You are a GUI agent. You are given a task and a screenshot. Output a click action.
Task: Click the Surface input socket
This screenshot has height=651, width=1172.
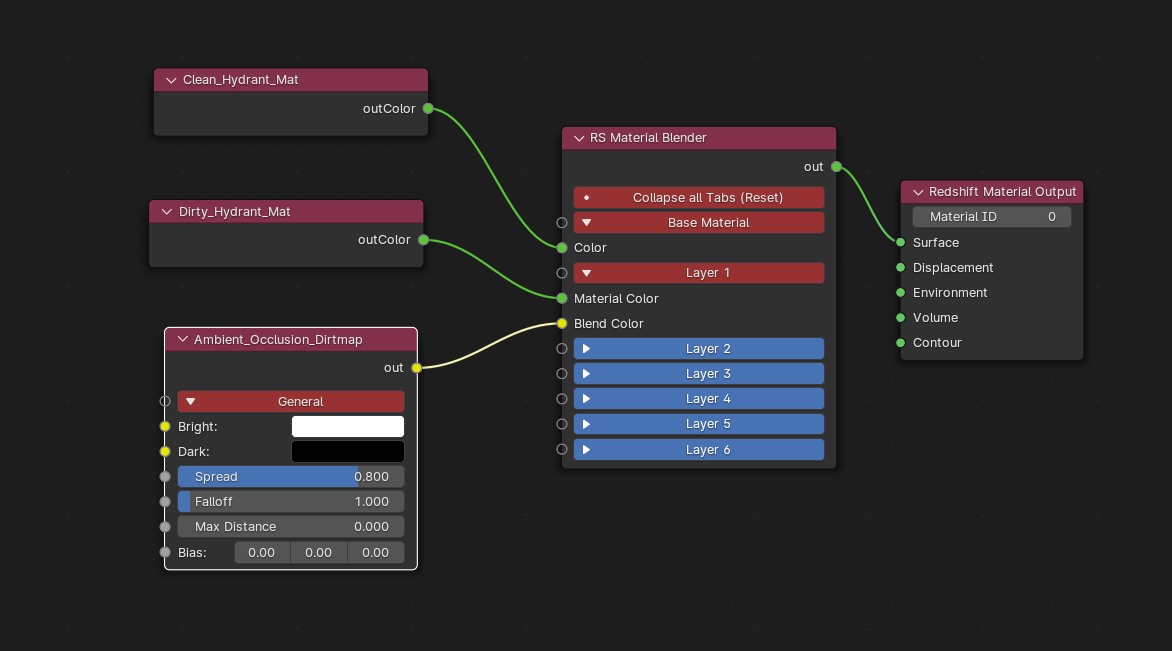[x=901, y=242]
